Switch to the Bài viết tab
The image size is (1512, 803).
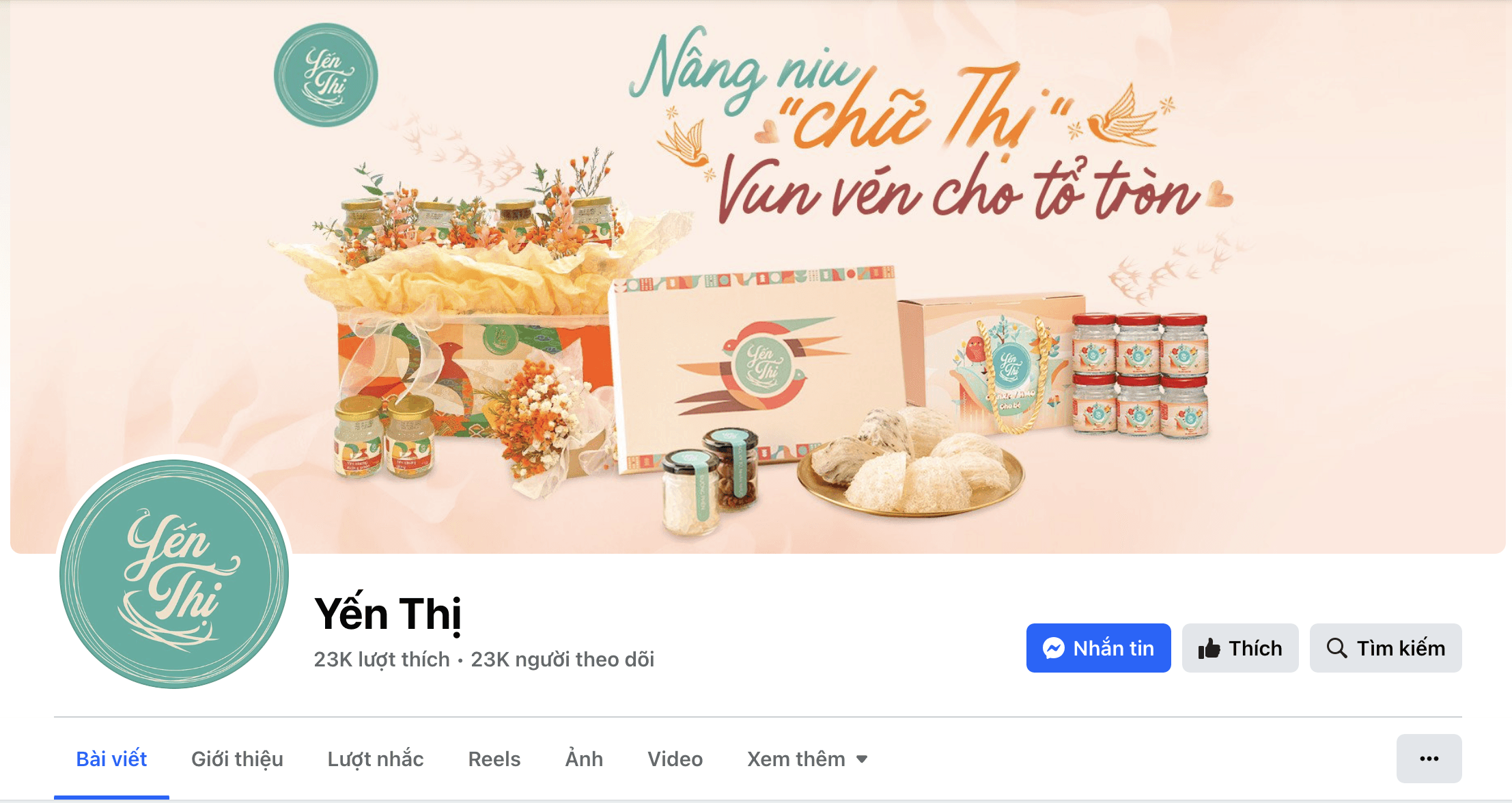click(111, 759)
